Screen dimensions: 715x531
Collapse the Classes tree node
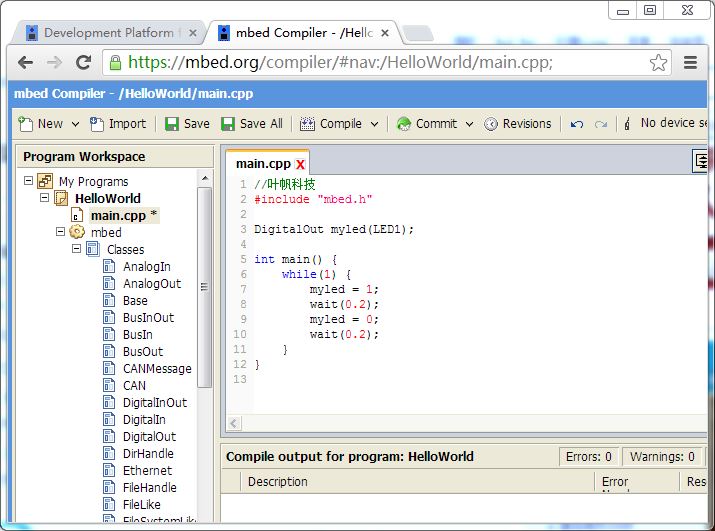[x=76, y=249]
